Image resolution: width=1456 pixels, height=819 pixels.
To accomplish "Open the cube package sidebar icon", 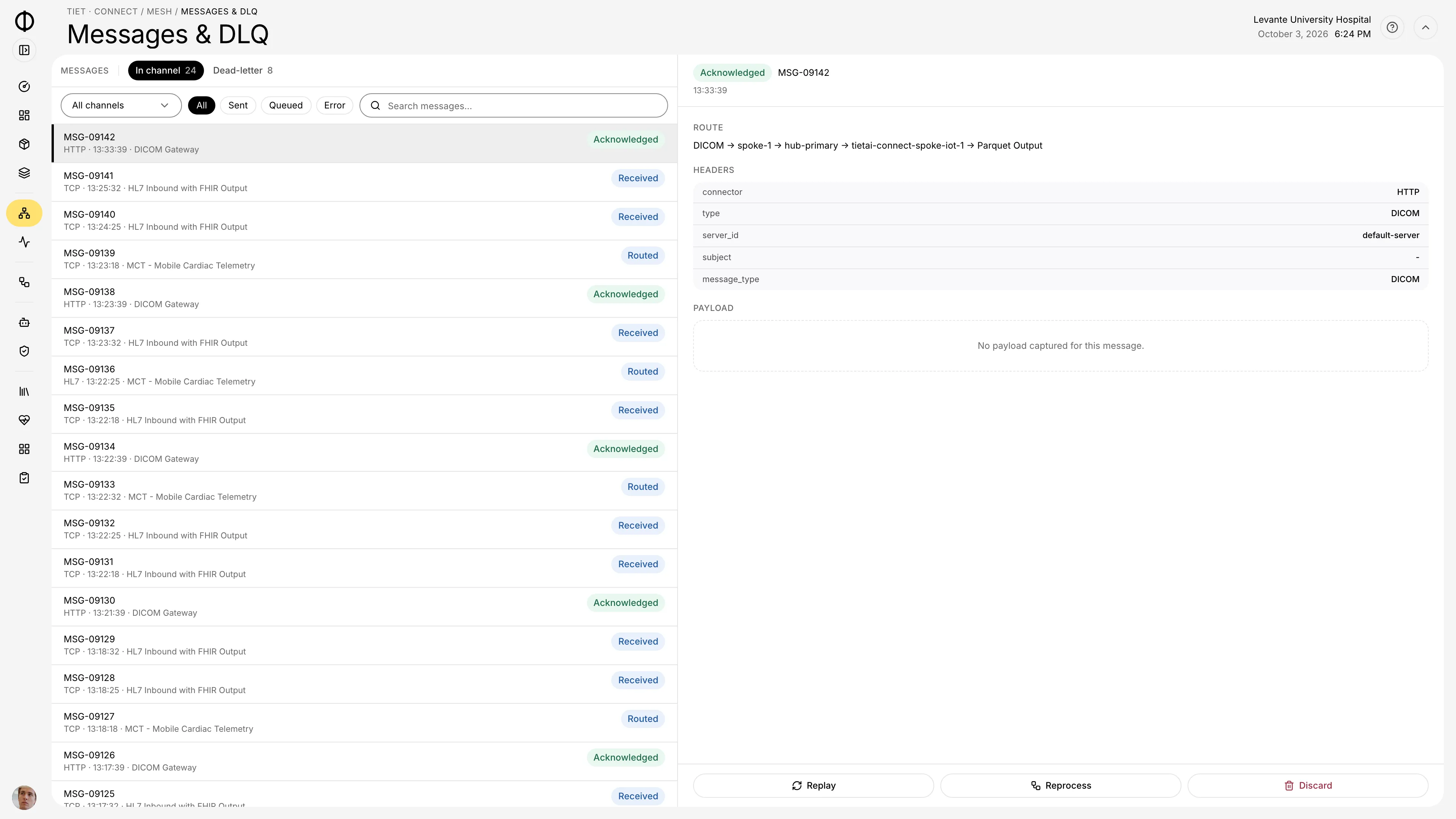I will [24, 144].
